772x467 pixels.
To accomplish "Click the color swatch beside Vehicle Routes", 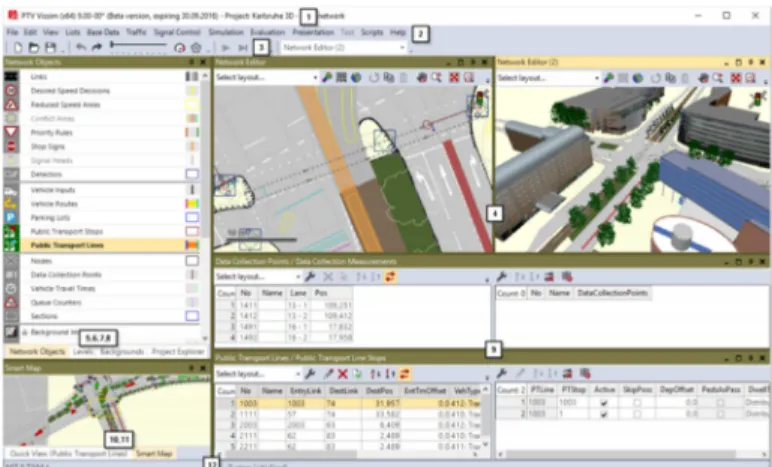I will (x=192, y=204).
